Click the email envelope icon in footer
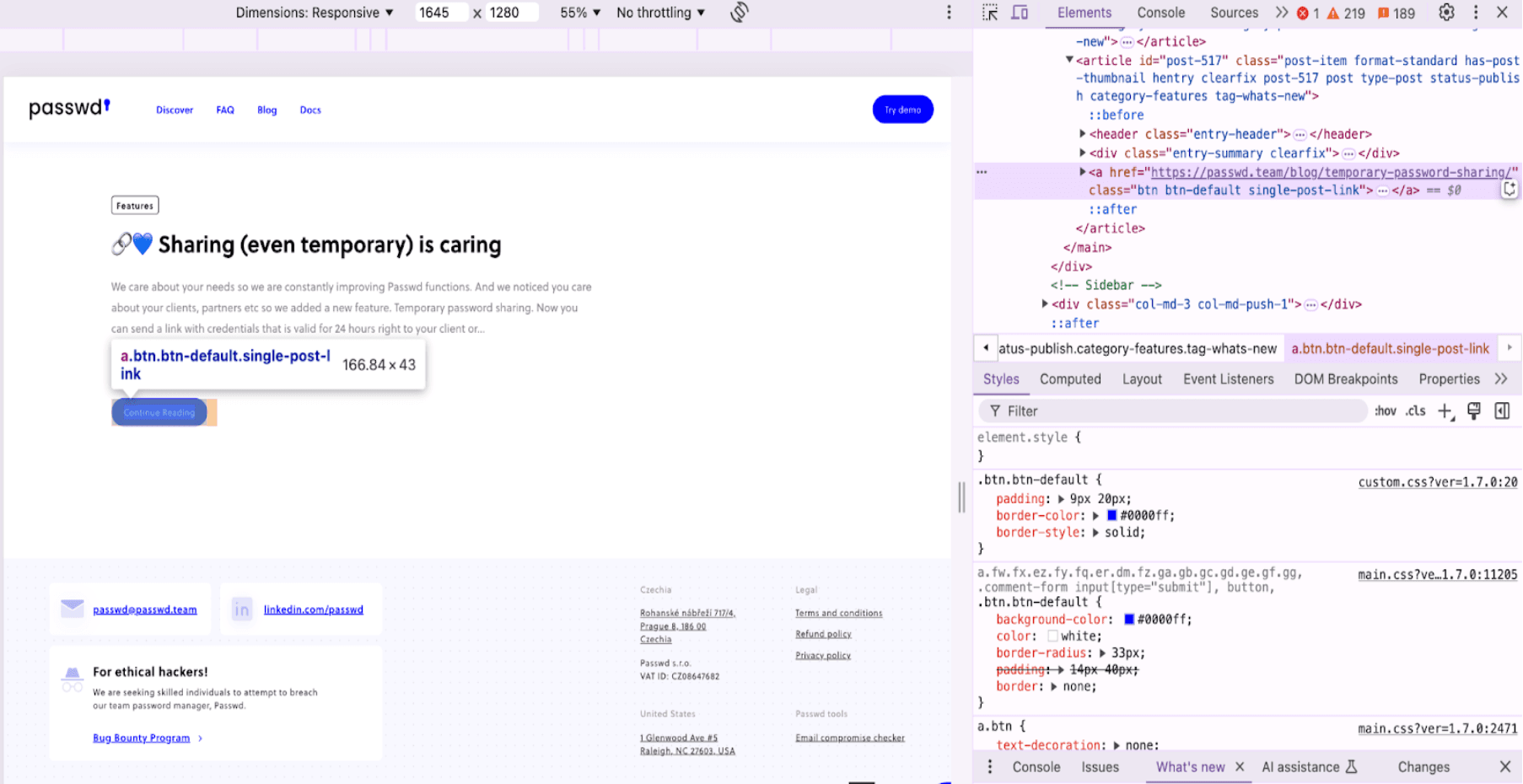This screenshot has width=1523, height=784. pyautogui.click(x=73, y=609)
